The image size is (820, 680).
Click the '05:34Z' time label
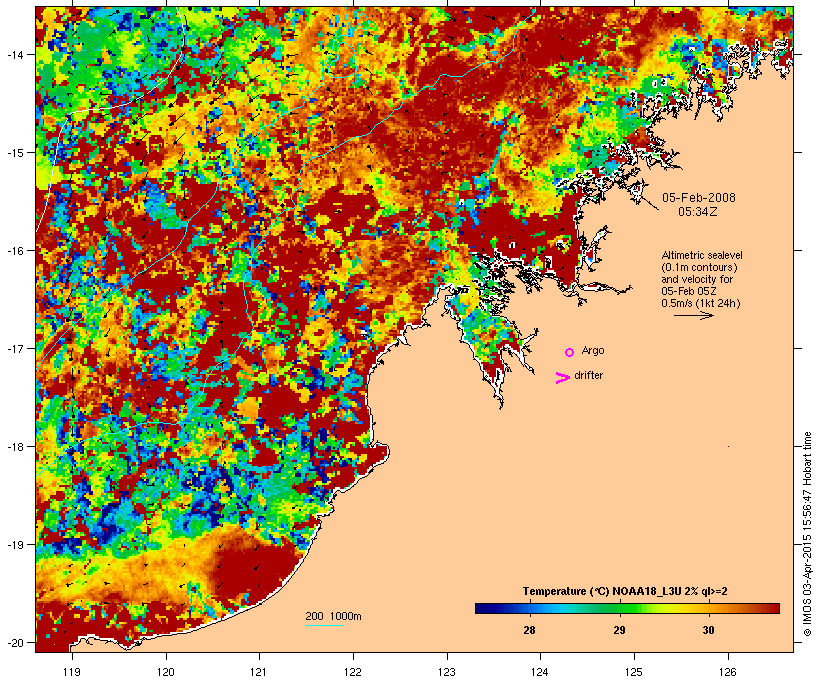coord(698,212)
